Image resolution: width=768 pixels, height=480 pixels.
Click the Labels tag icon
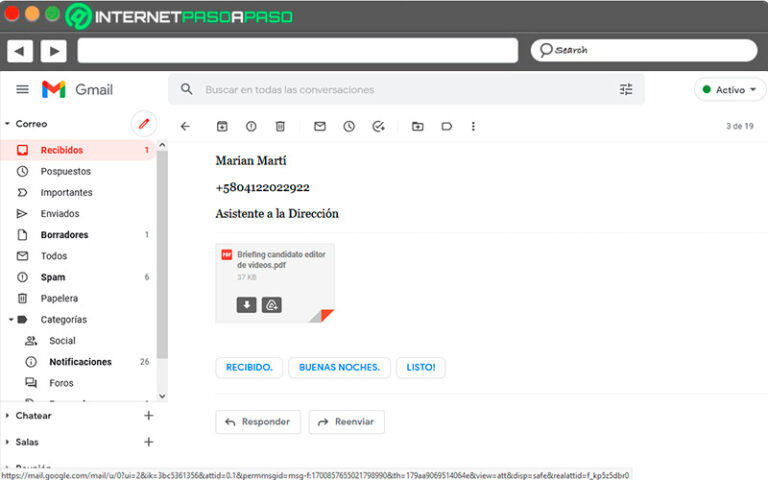[446, 126]
